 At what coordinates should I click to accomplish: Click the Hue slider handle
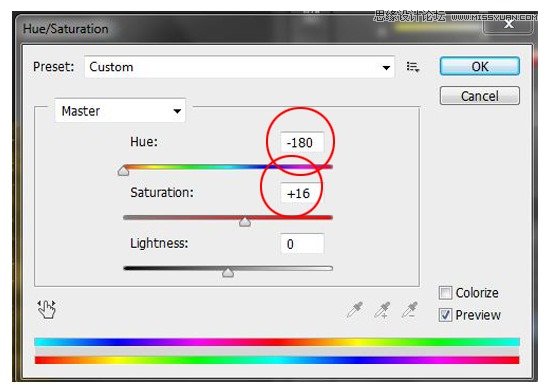coord(123,171)
